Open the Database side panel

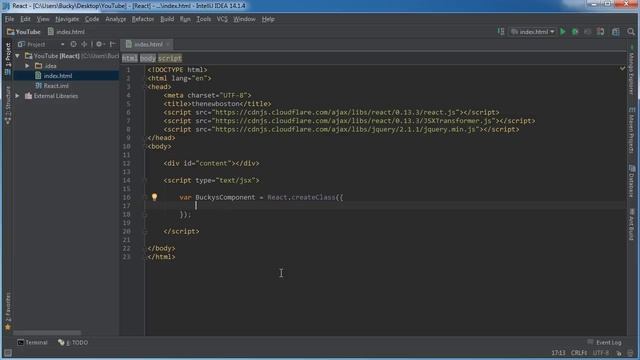(x=631, y=181)
